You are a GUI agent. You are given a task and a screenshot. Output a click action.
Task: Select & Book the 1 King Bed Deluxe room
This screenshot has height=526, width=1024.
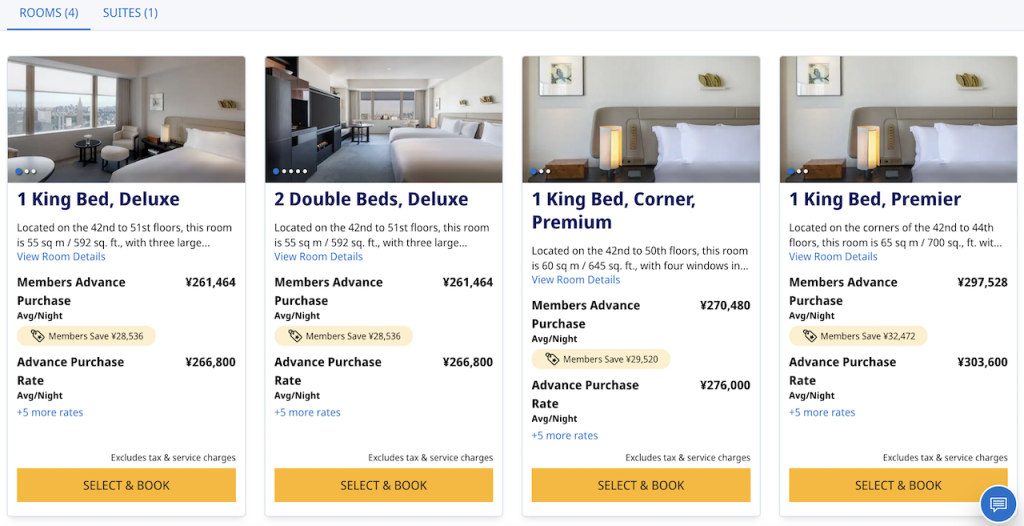pyautogui.click(x=126, y=485)
